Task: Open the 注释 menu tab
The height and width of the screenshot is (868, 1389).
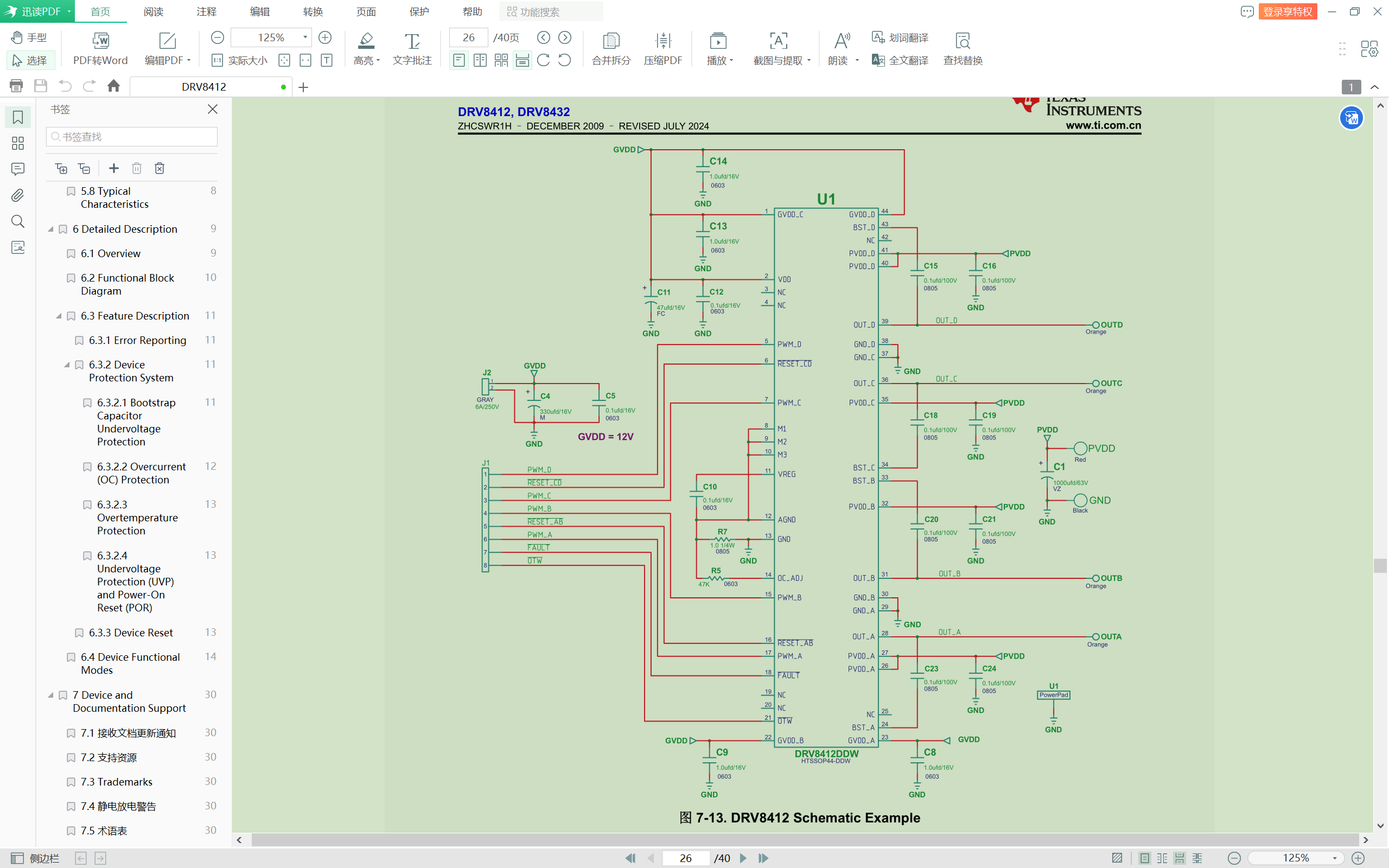Action: [x=207, y=11]
